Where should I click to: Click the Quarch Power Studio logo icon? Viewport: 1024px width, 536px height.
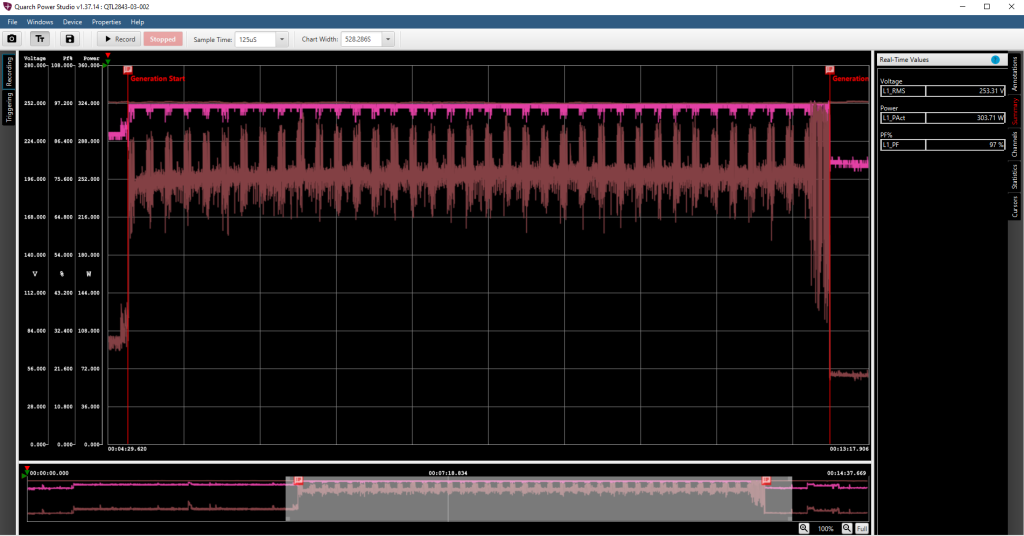[7, 7]
